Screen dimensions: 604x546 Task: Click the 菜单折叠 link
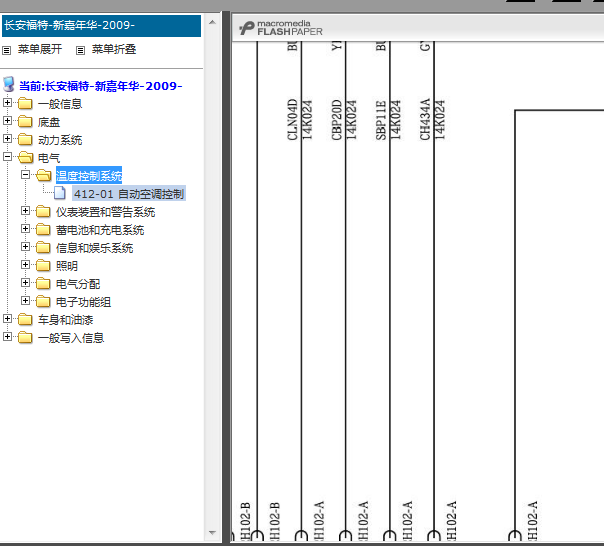pyautogui.click(x=114, y=49)
